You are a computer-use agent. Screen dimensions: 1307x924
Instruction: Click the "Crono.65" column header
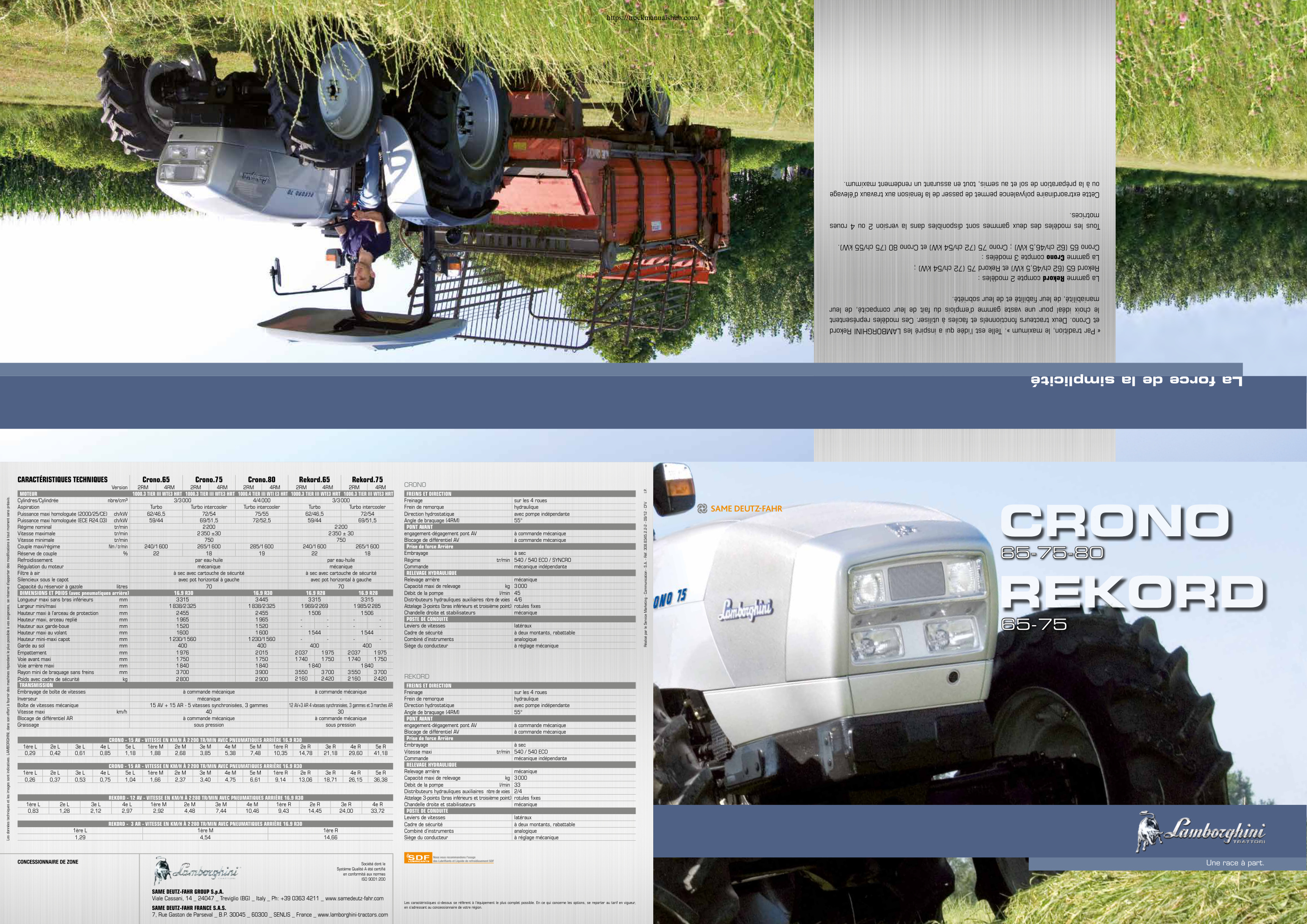pos(156,479)
